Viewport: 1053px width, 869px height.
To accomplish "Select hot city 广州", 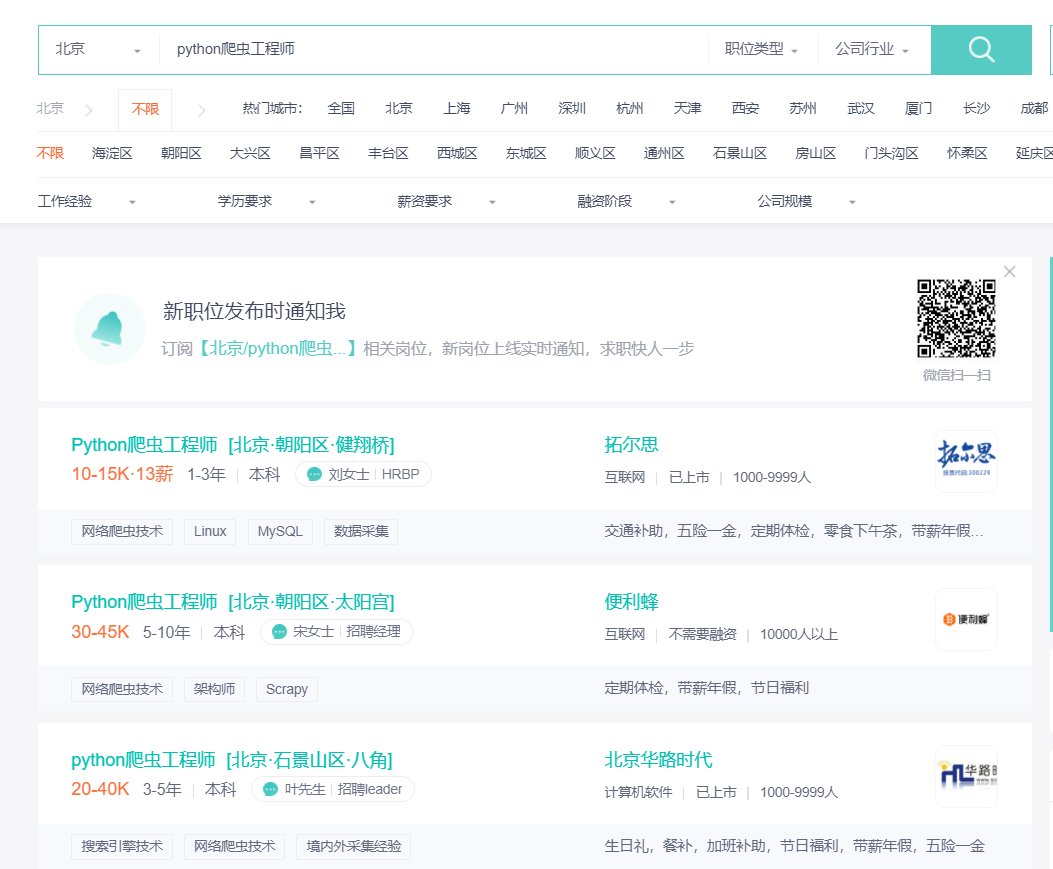I will pos(514,109).
